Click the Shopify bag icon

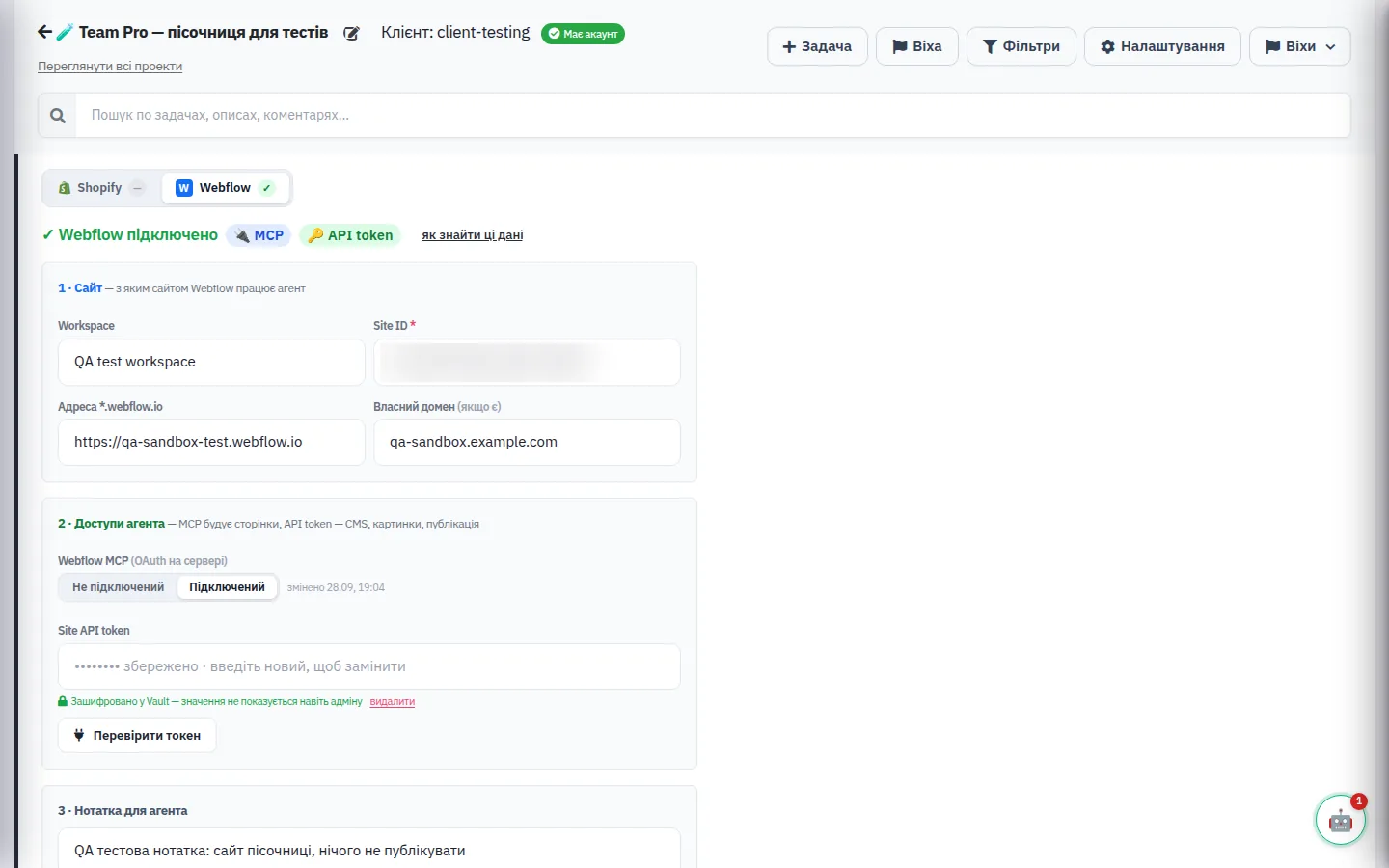[65, 188]
